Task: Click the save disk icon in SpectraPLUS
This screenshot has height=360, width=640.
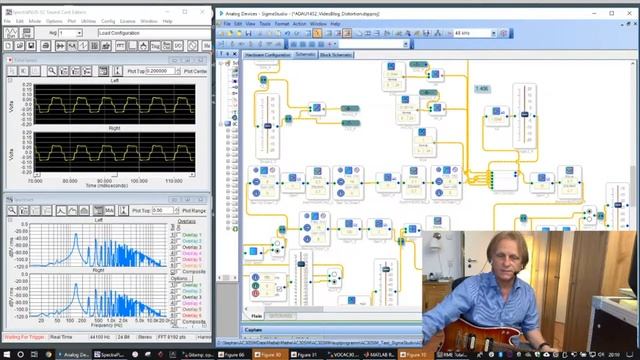Action: click(31, 46)
